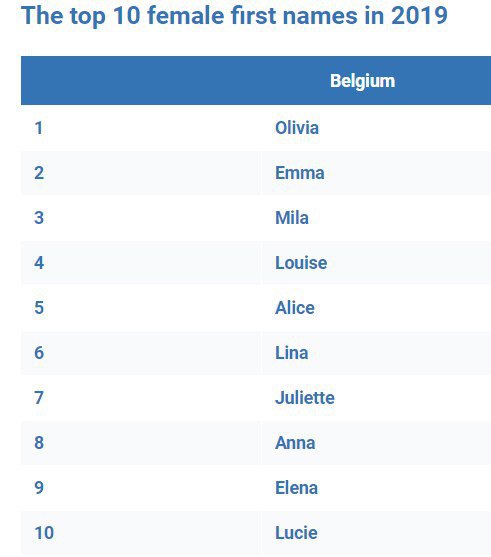Select the name Alice
Screen dimensions: 491x557
point(295,308)
